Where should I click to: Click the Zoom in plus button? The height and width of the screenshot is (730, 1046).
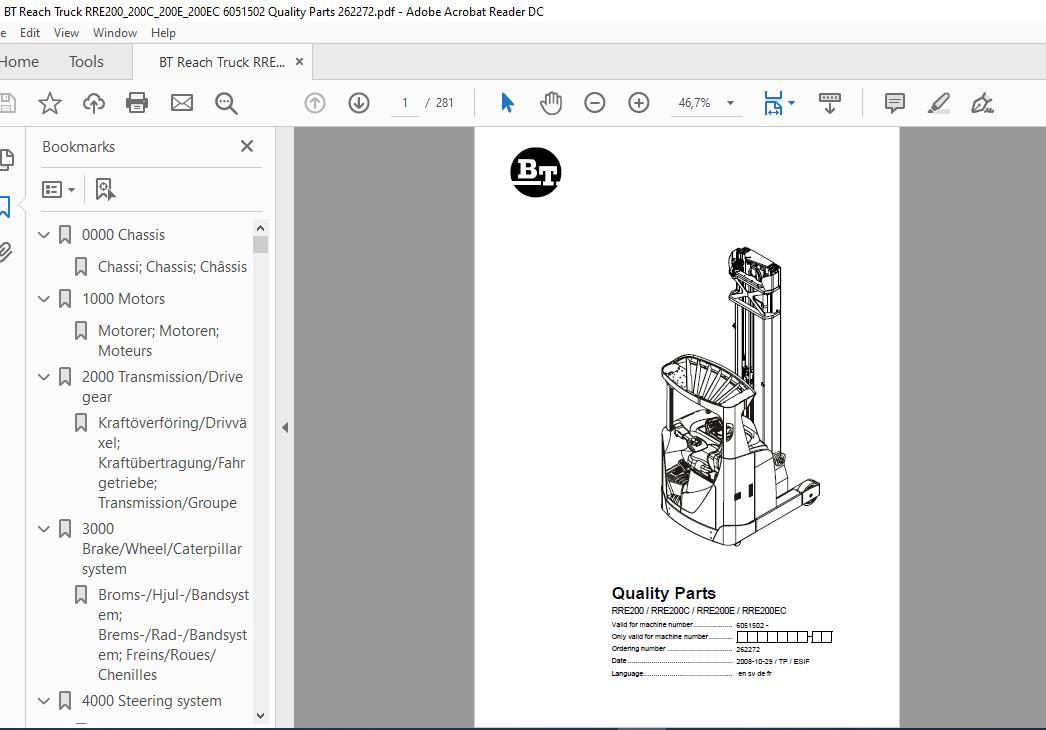(x=639, y=103)
